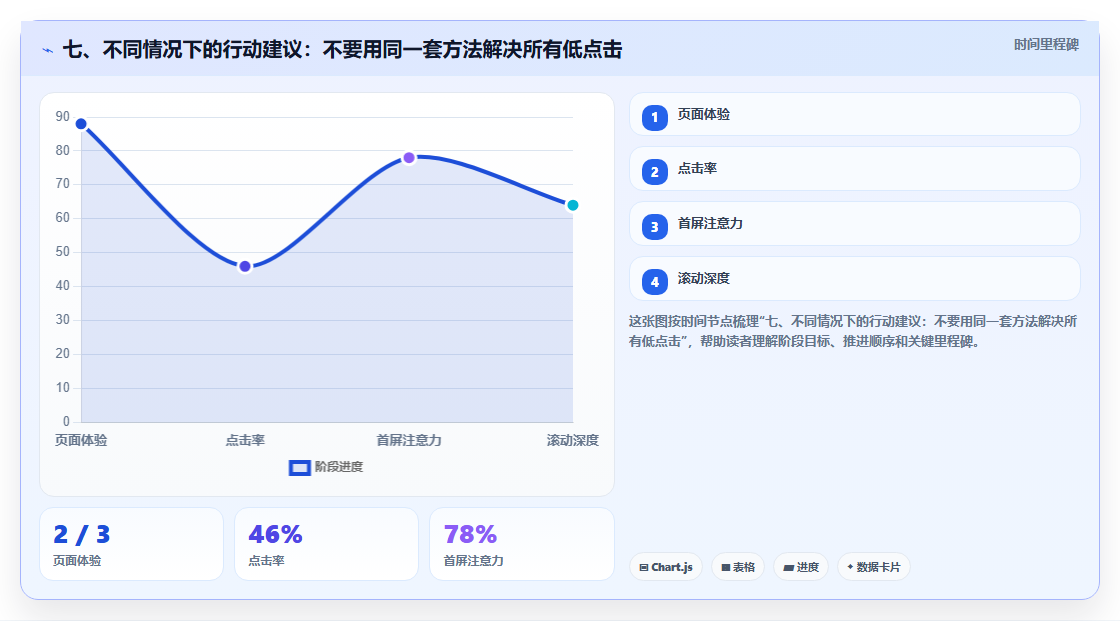Screen dimensions: 1120x621
Task: Click 页面体验 caption under 2 / 3
Action: (x=77, y=561)
